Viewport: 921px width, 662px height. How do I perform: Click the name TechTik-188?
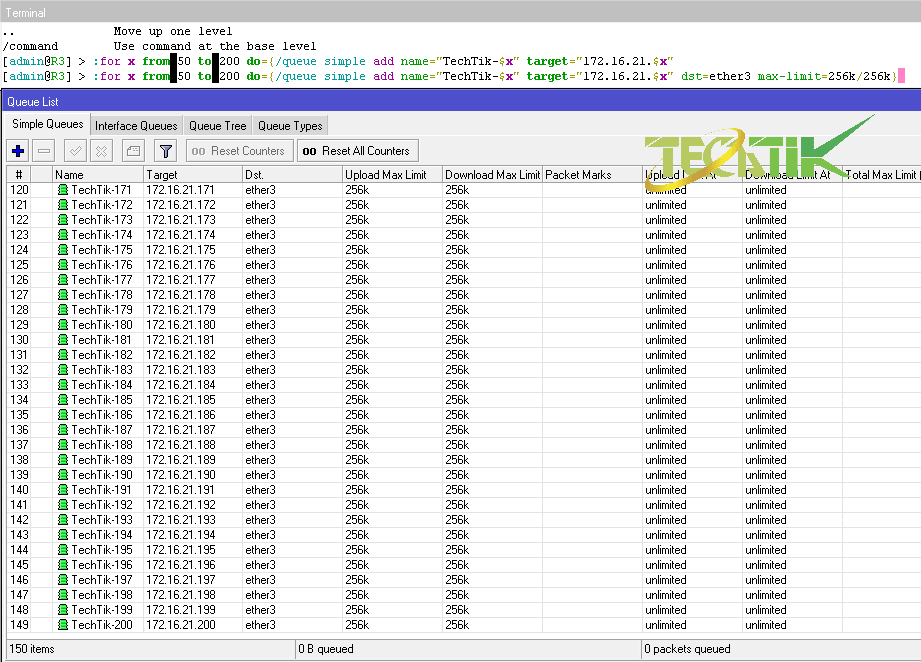(x=102, y=445)
